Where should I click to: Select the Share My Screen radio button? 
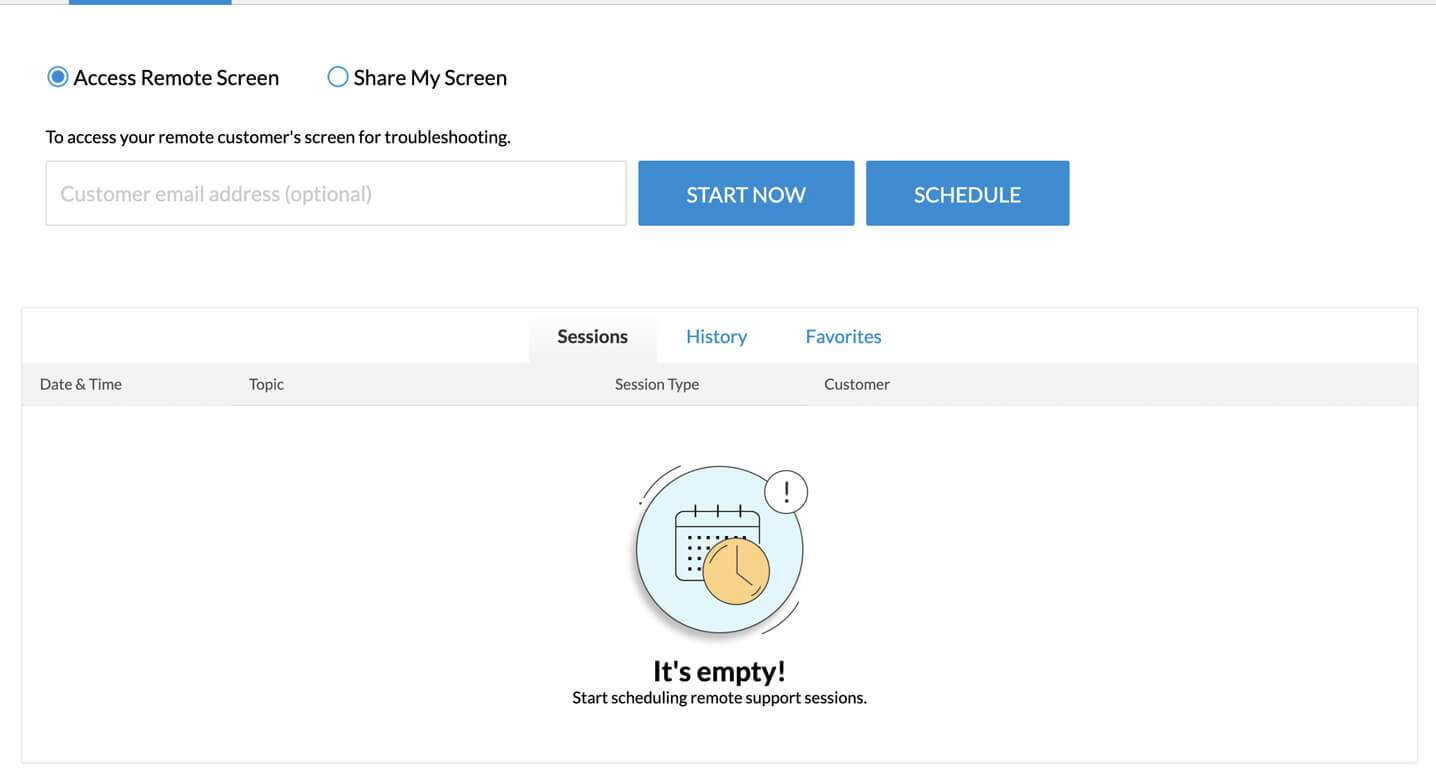pyautogui.click(x=338, y=77)
